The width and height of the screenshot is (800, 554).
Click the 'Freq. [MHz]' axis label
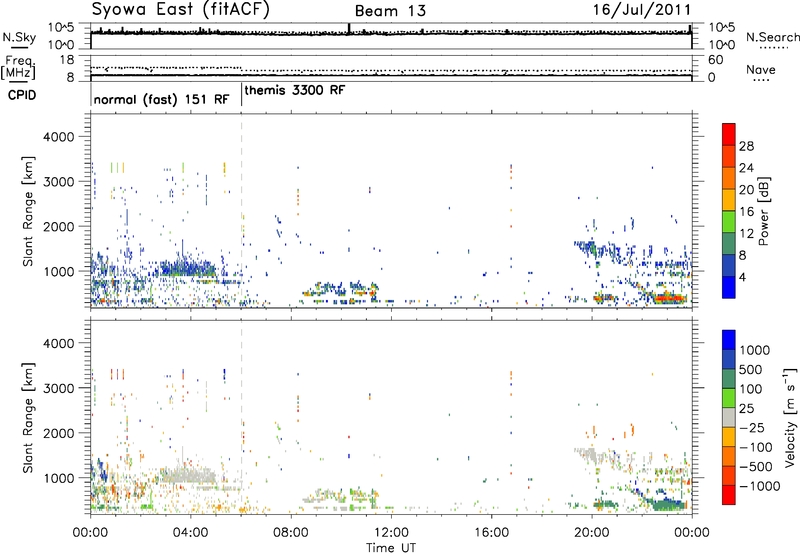(18, 67)
